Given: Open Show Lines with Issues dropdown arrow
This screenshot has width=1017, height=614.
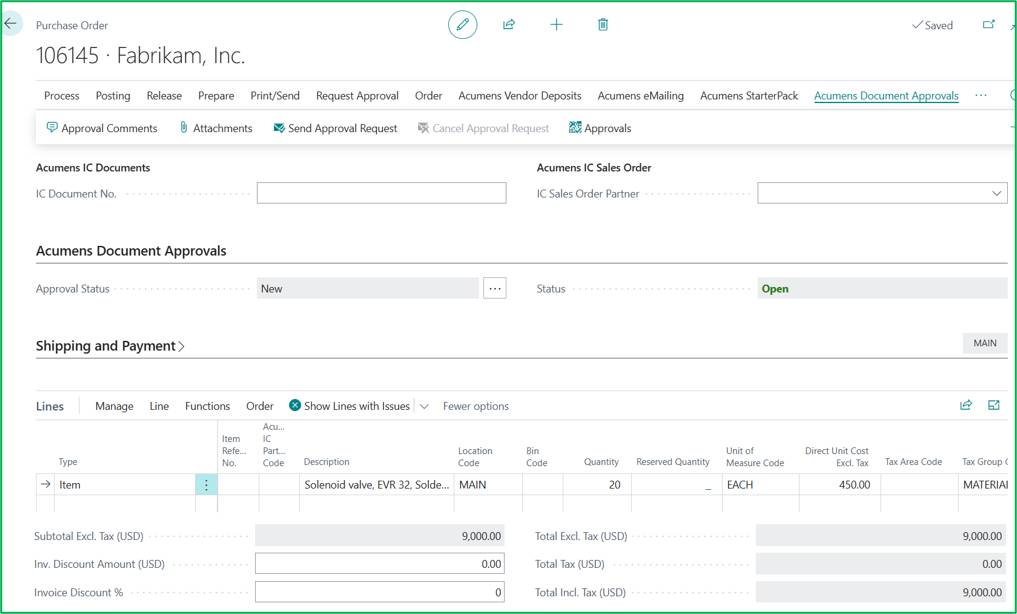Looking at the screenshot, I should [424, 406].
